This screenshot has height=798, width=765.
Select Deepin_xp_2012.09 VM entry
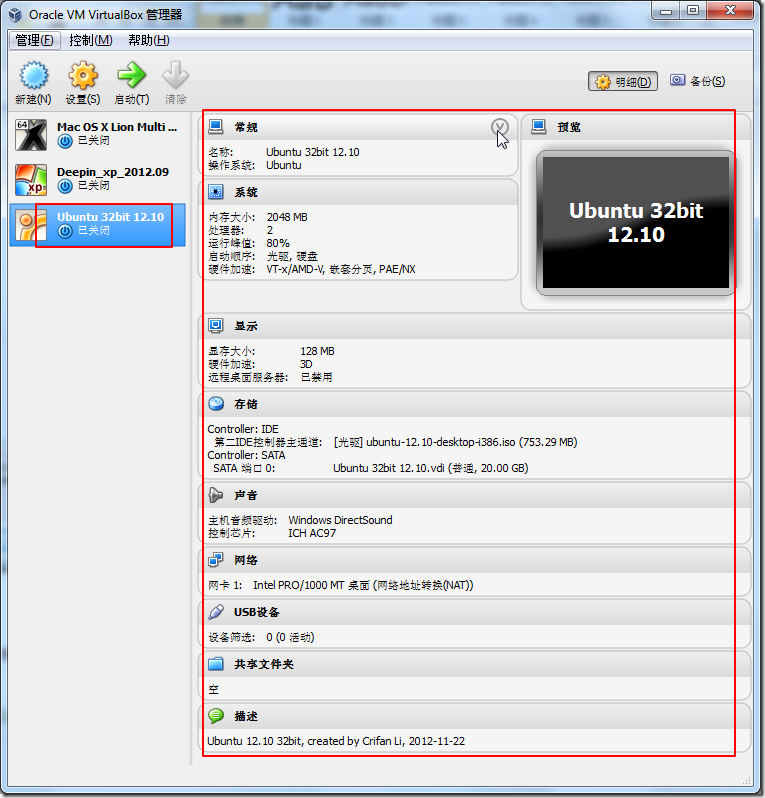coord(98,180)
